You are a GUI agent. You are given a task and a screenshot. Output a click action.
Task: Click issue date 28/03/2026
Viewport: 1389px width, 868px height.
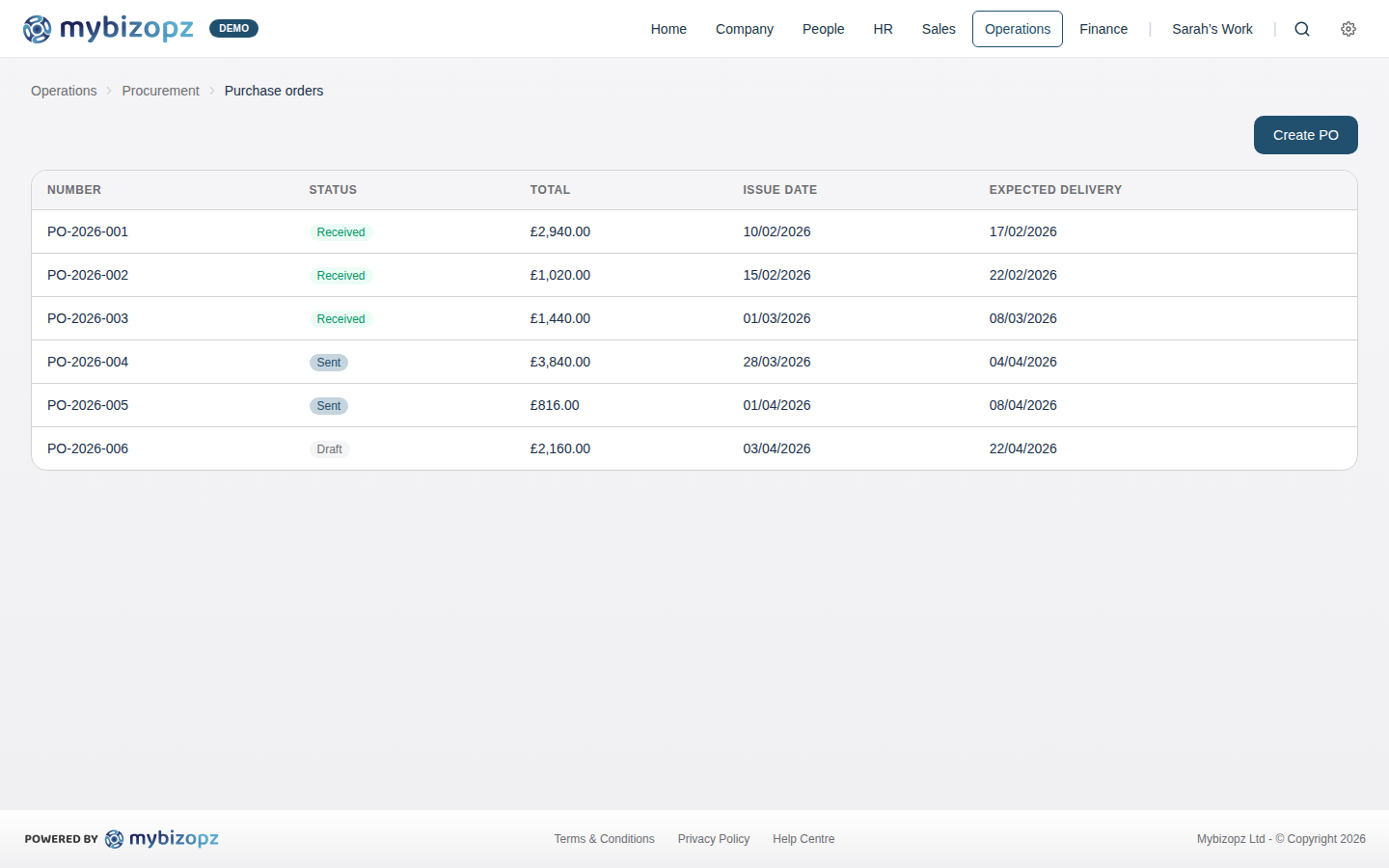[x=776, y=362]
